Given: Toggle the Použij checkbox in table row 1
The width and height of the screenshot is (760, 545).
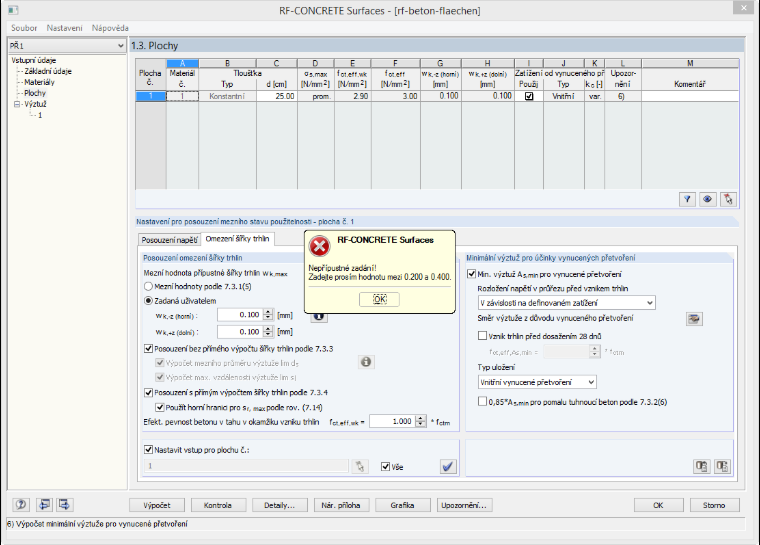Looking at the screenshot, I should 529,96.
